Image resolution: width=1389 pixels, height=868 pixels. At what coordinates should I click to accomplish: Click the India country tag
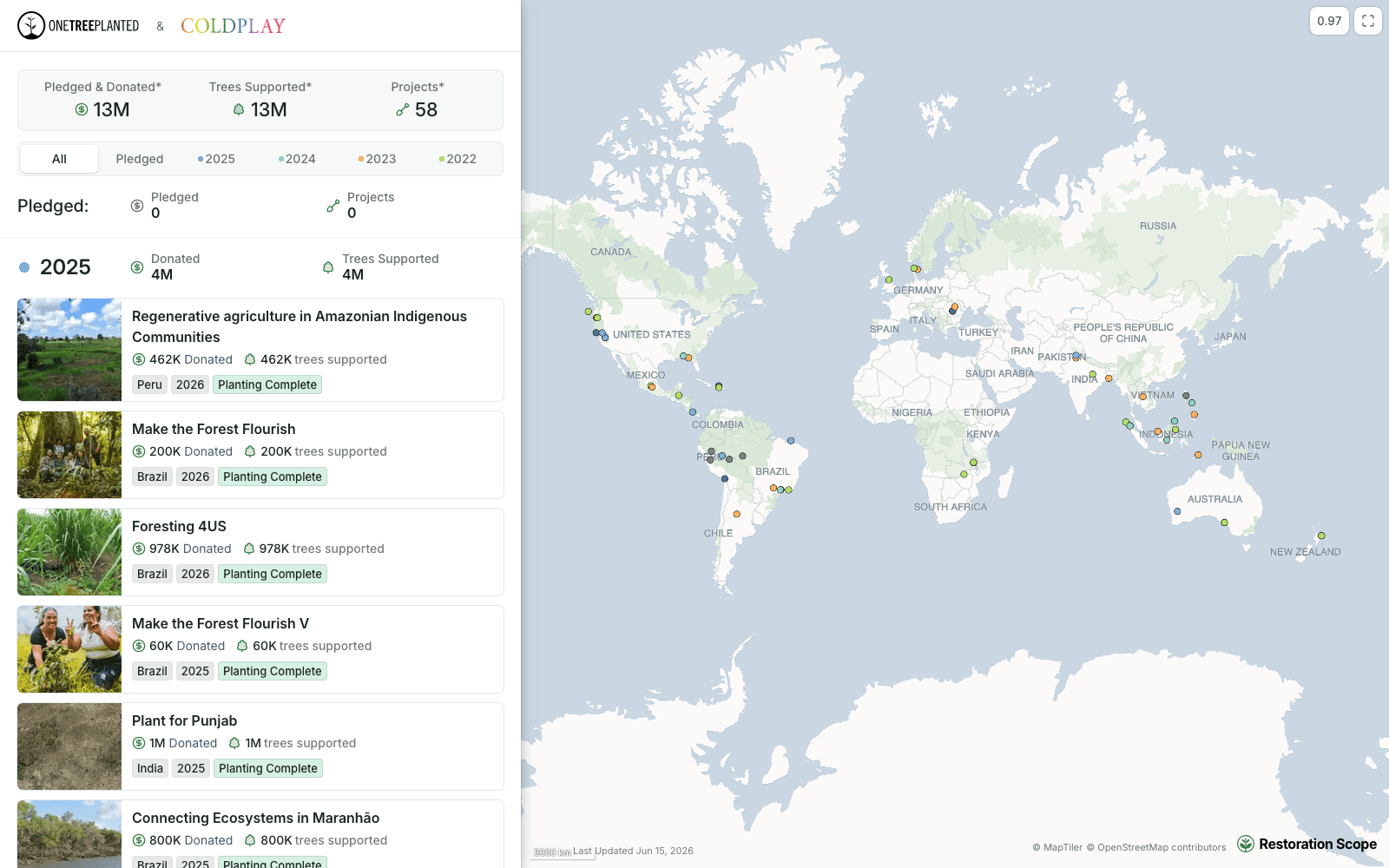[x=150, y=768]
